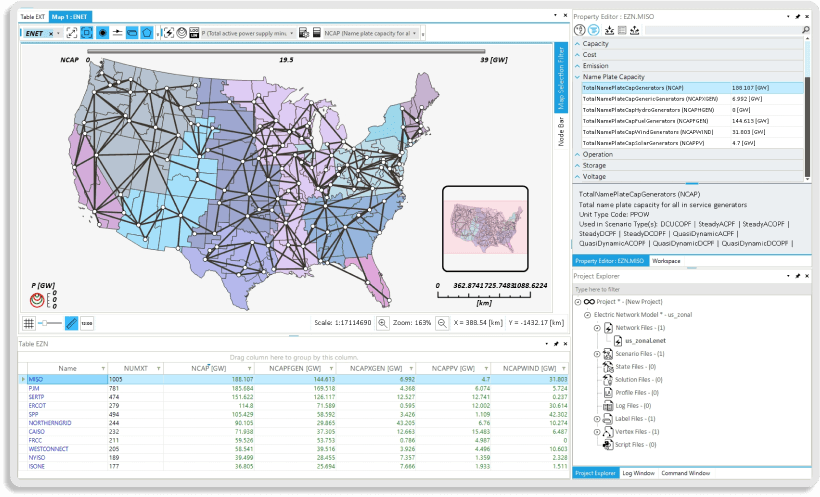Open the vertical Map Selection Filter panel

coord(560,82)
